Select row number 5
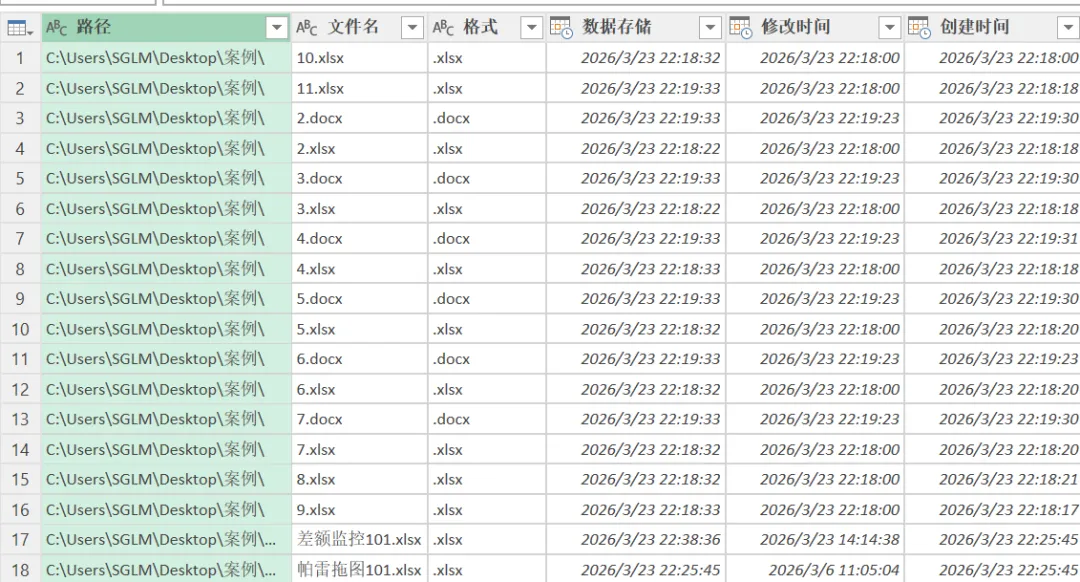1080x582 pixels. click(x=20, y=178)
